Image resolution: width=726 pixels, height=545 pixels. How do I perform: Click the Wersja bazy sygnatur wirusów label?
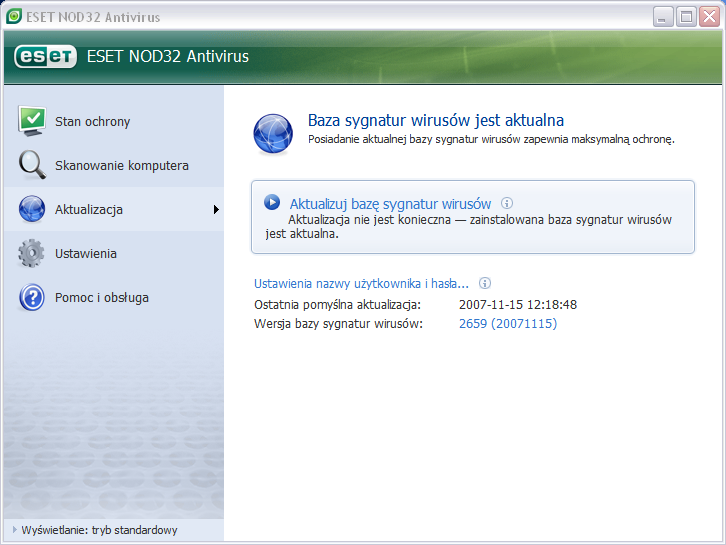(338, 323)
